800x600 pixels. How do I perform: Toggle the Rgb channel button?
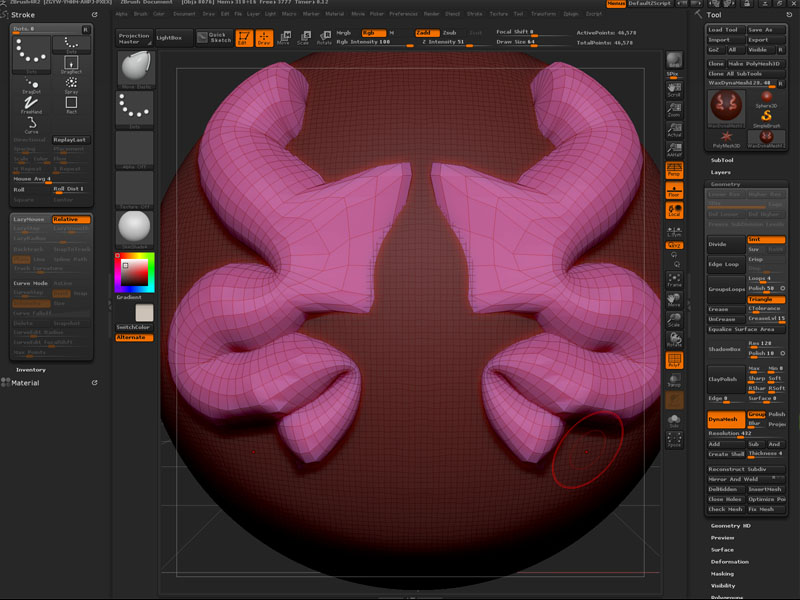(x=373, y=33)
